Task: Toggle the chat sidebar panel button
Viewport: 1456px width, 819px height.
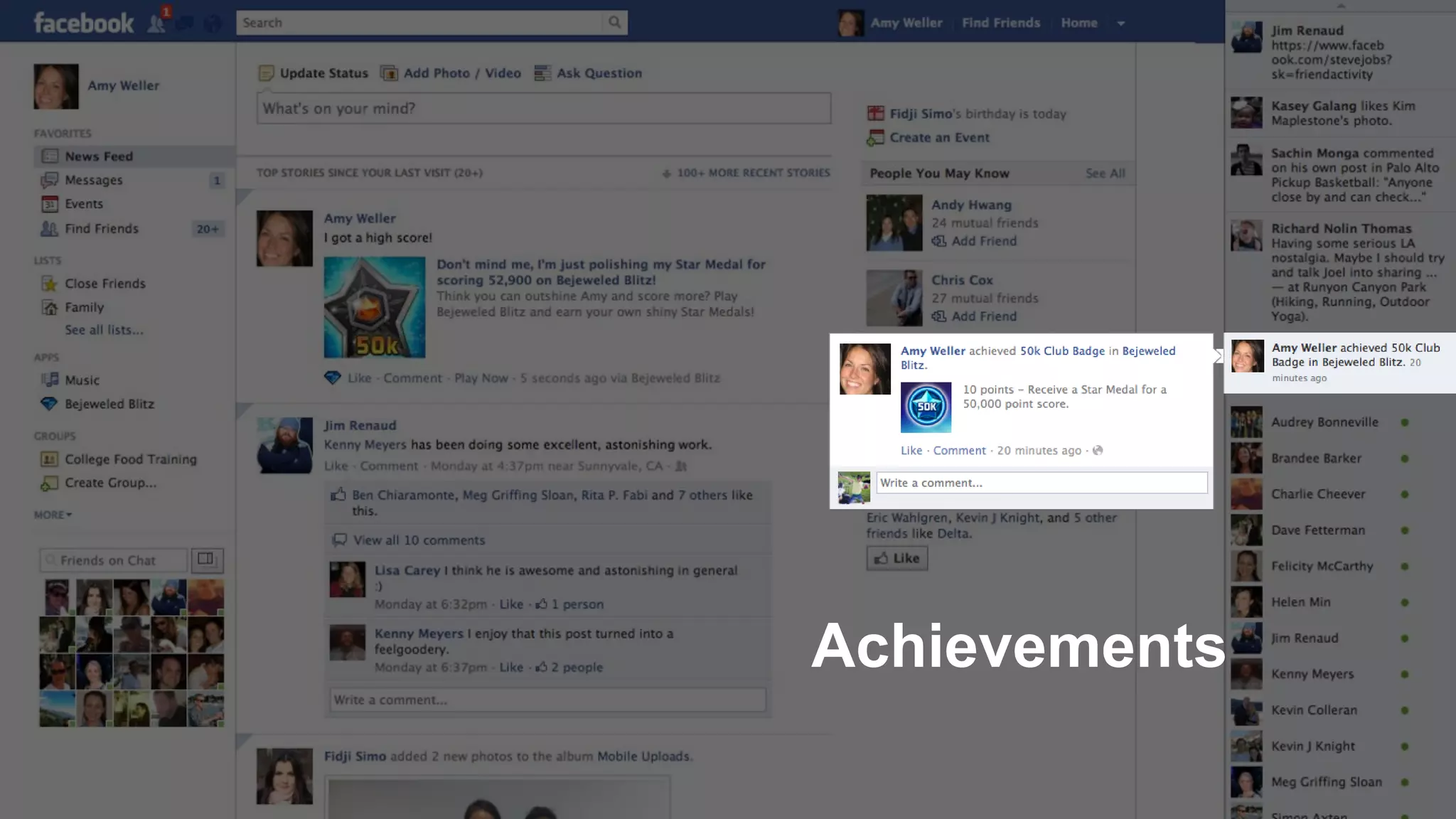Action: (x=207, y=560)
